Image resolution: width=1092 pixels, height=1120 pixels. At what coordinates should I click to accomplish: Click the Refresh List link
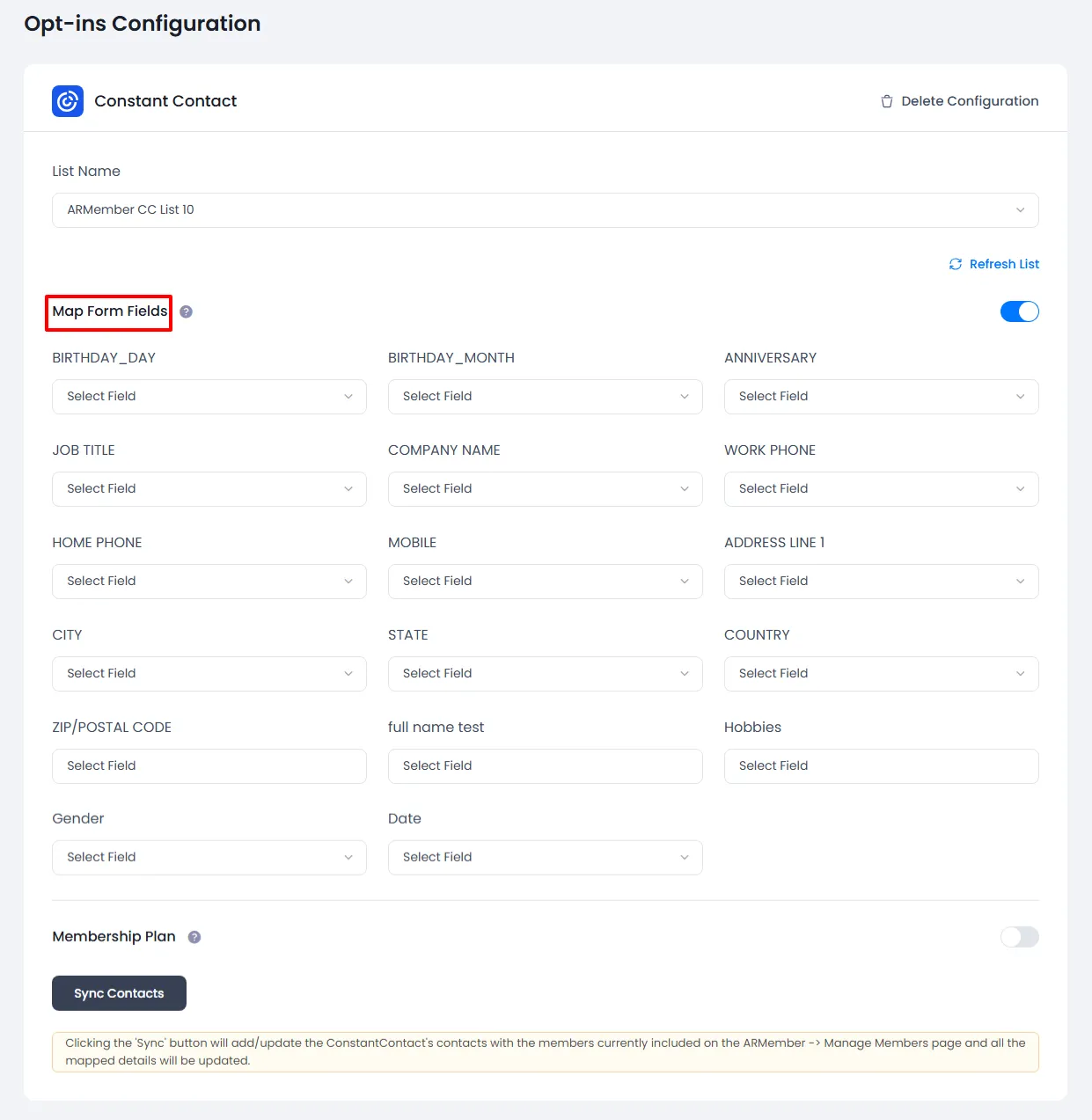pos(1003,264)
